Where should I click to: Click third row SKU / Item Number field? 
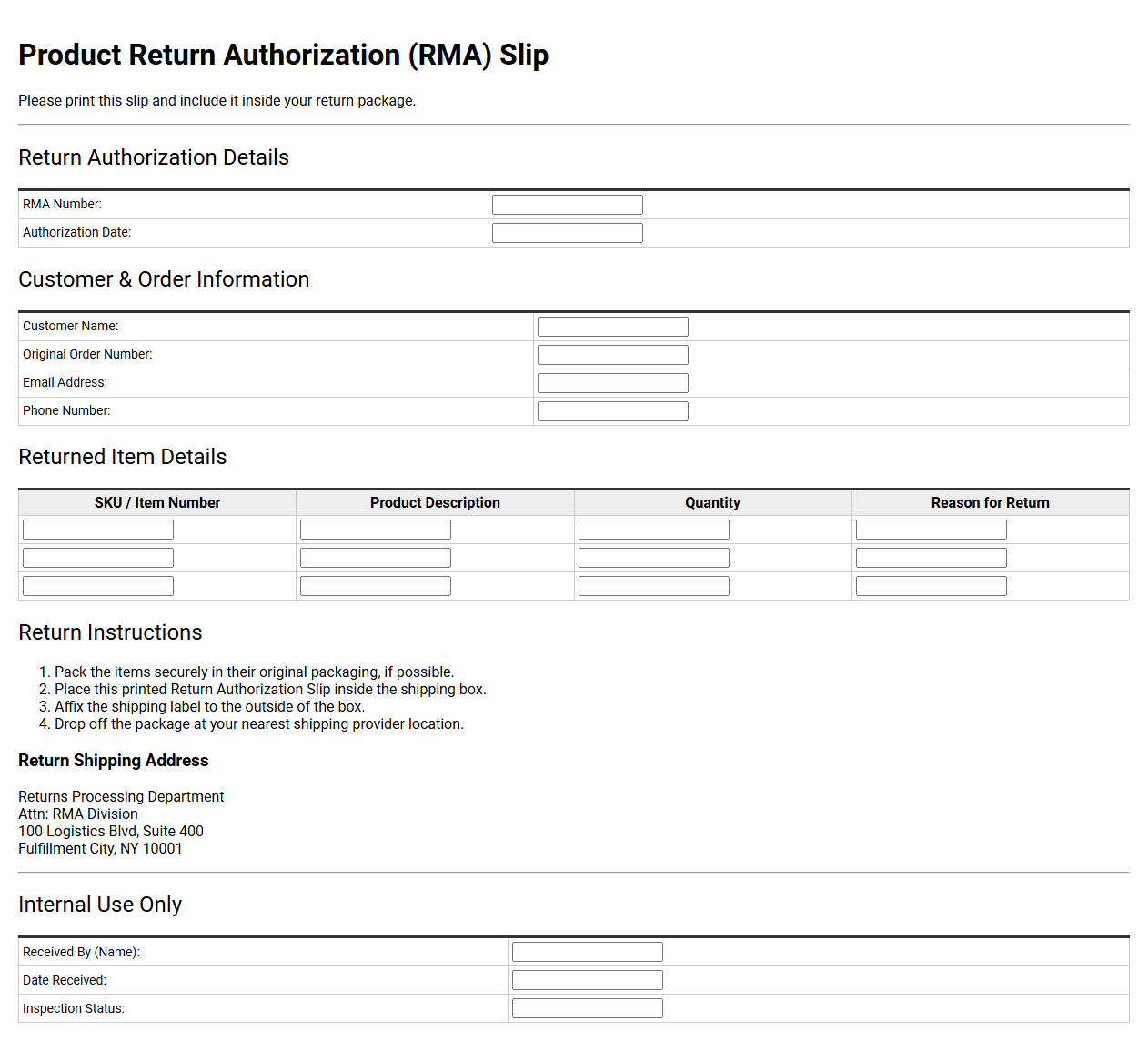coord(98,586)
